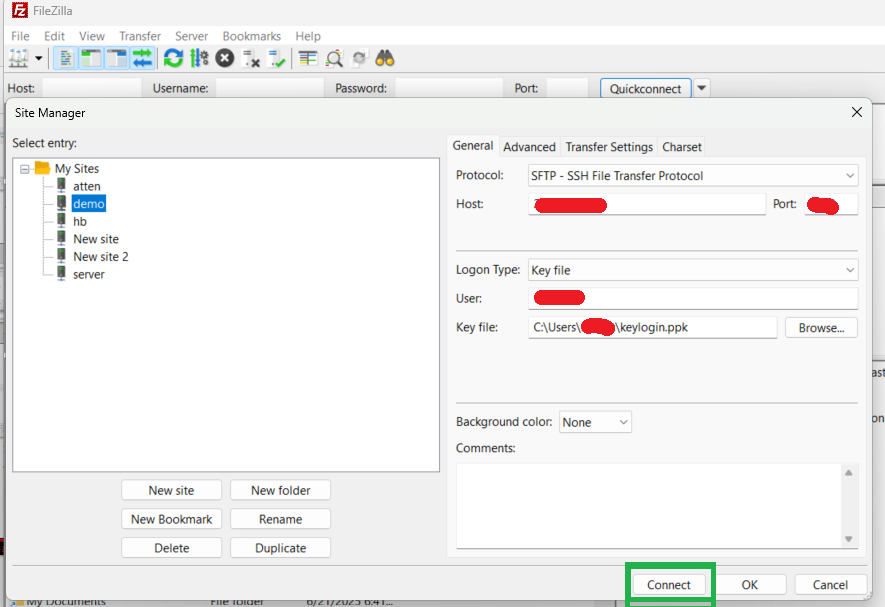This screenshot has height=607, width=885.
Task: Toggle transfer queue display icon
Action: pyautogui.click(x=142, y=58)
